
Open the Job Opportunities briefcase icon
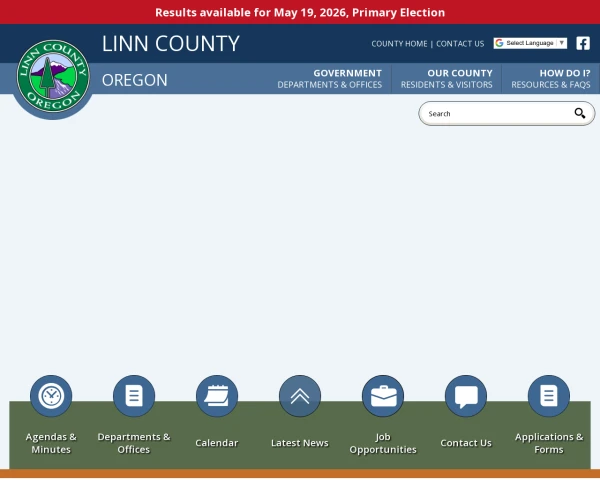(x=383, y=396)
